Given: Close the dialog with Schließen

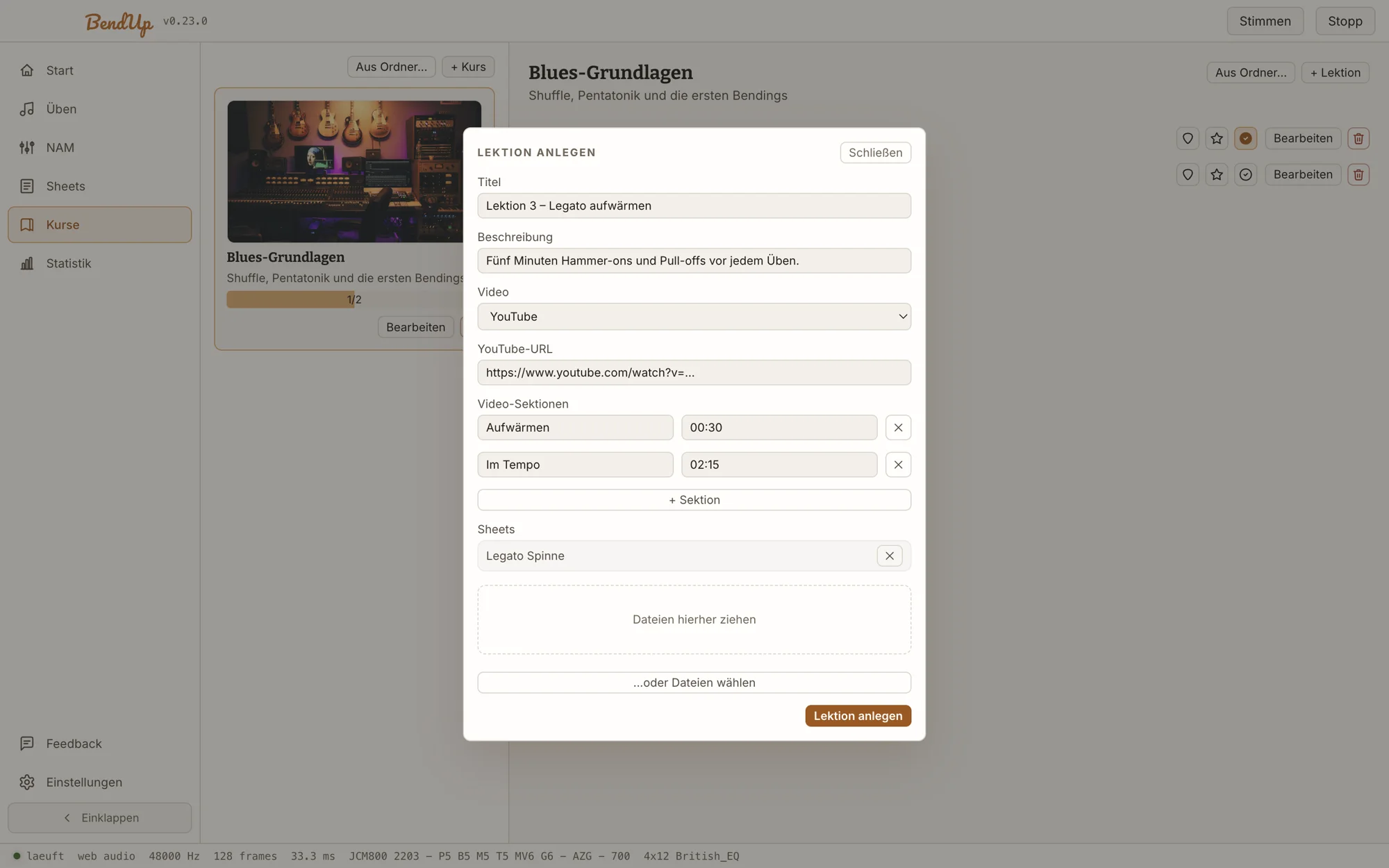Looking at the screenshot, I should pos(875,153).
